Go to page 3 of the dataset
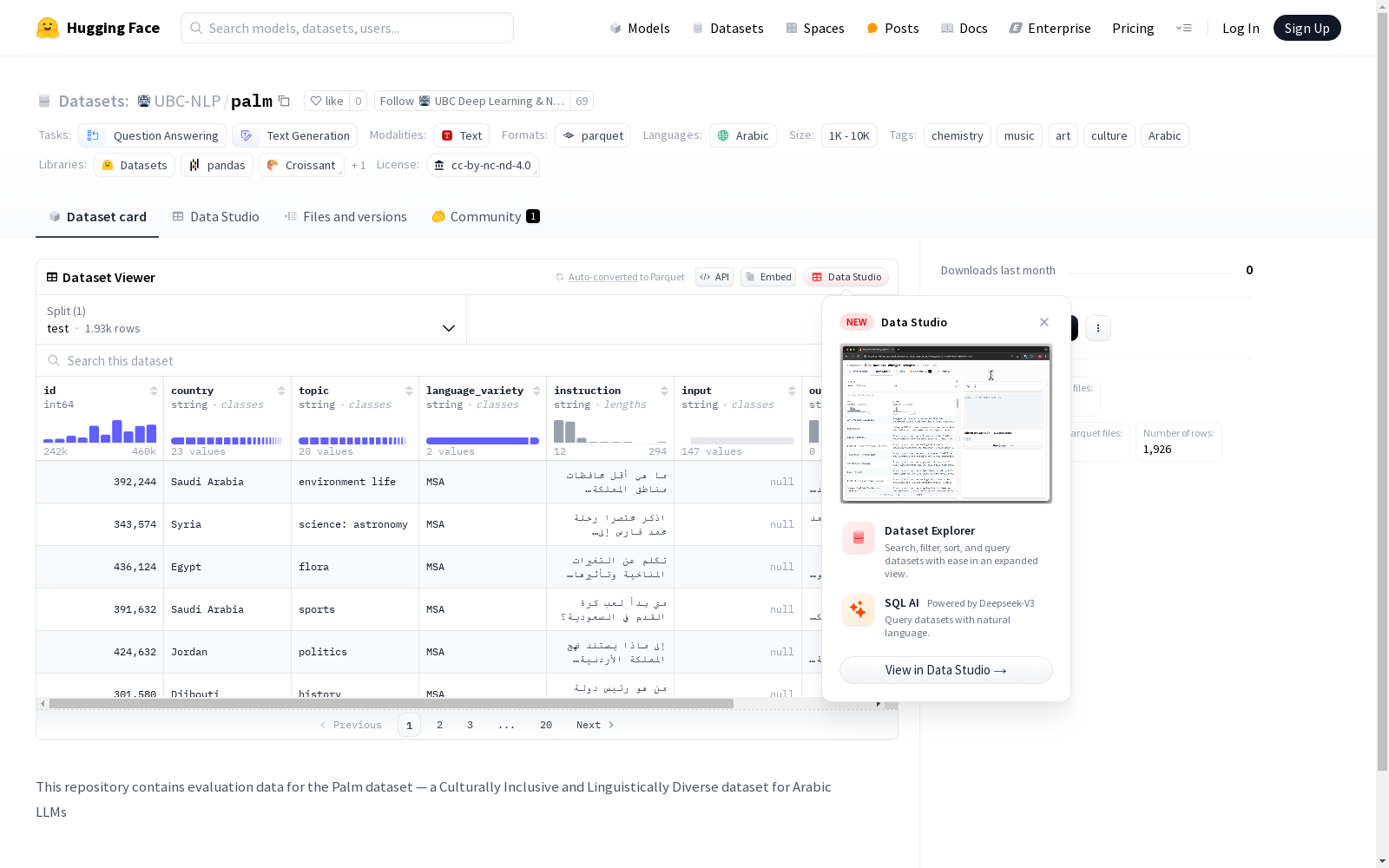 click(x=471, y=725)
